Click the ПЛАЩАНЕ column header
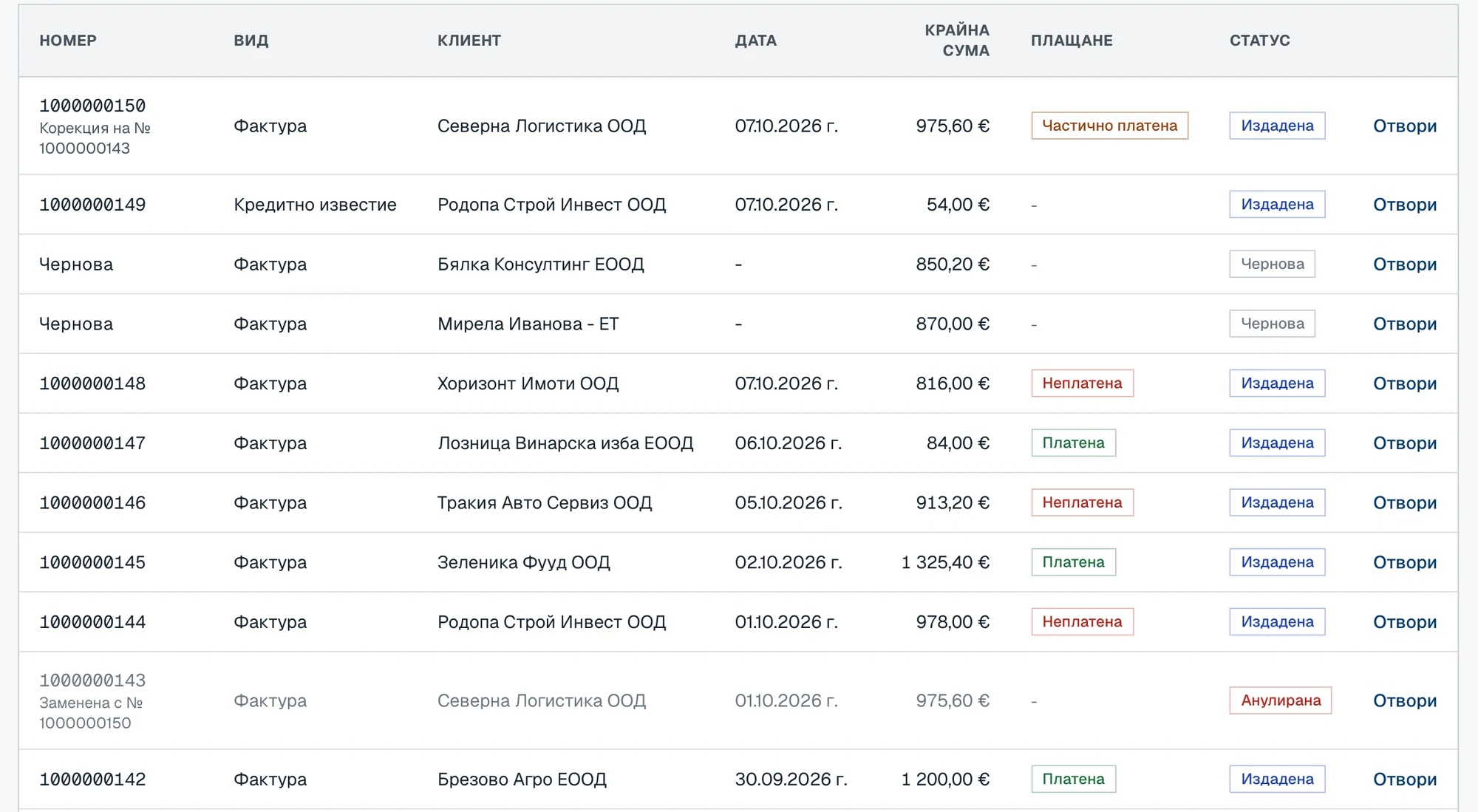This screenshot has width=1478, height=812. click(x=1072, y=41)
